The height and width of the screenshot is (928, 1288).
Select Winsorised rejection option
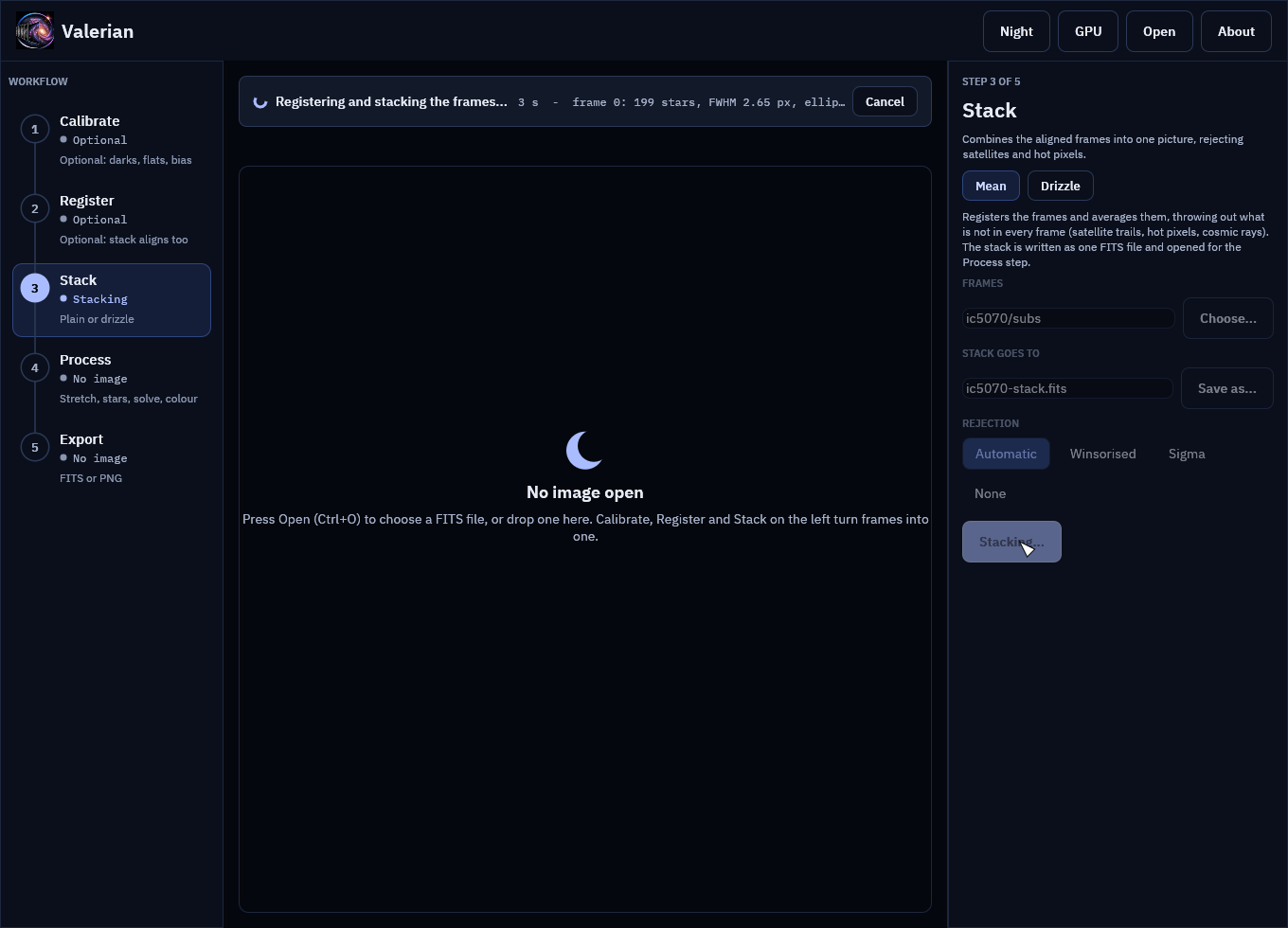pos(1102,454)
